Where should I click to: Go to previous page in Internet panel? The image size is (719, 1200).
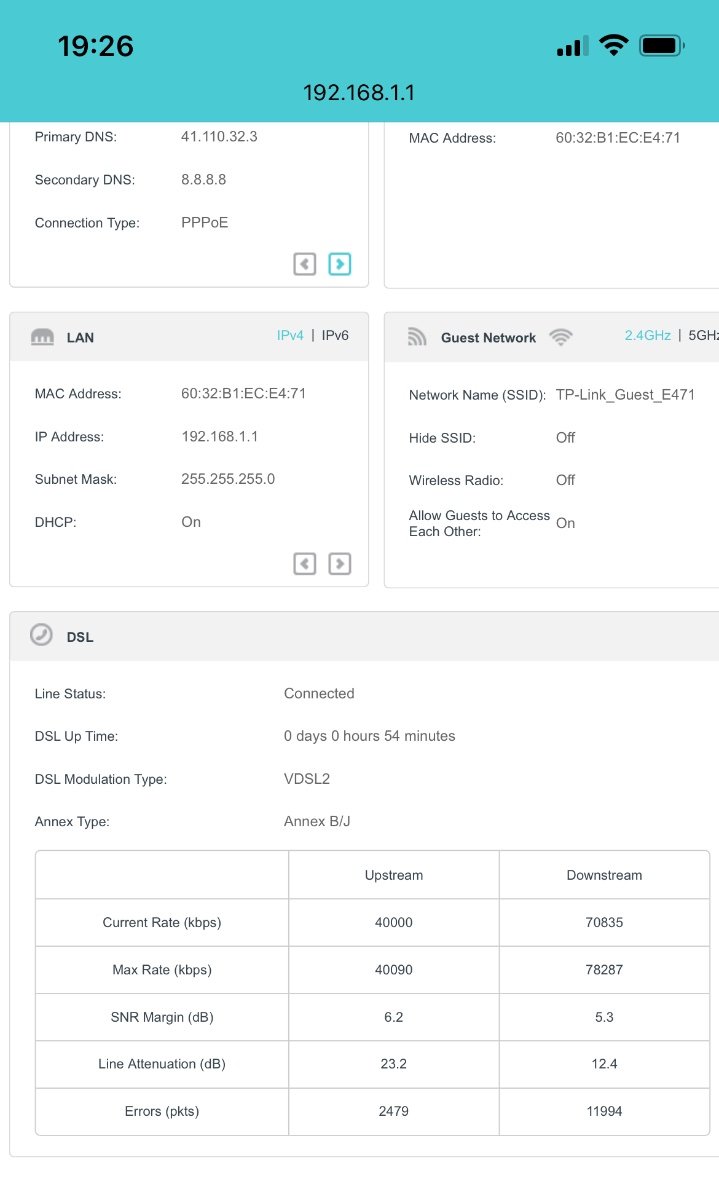[305, 264]
